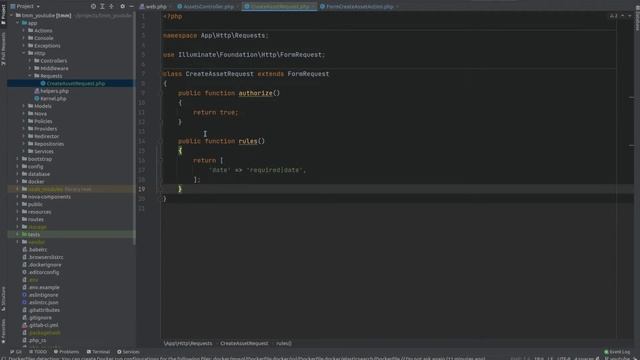Open the Git tool window
Screen dimensions: 640x360
[x=16, y=352]
